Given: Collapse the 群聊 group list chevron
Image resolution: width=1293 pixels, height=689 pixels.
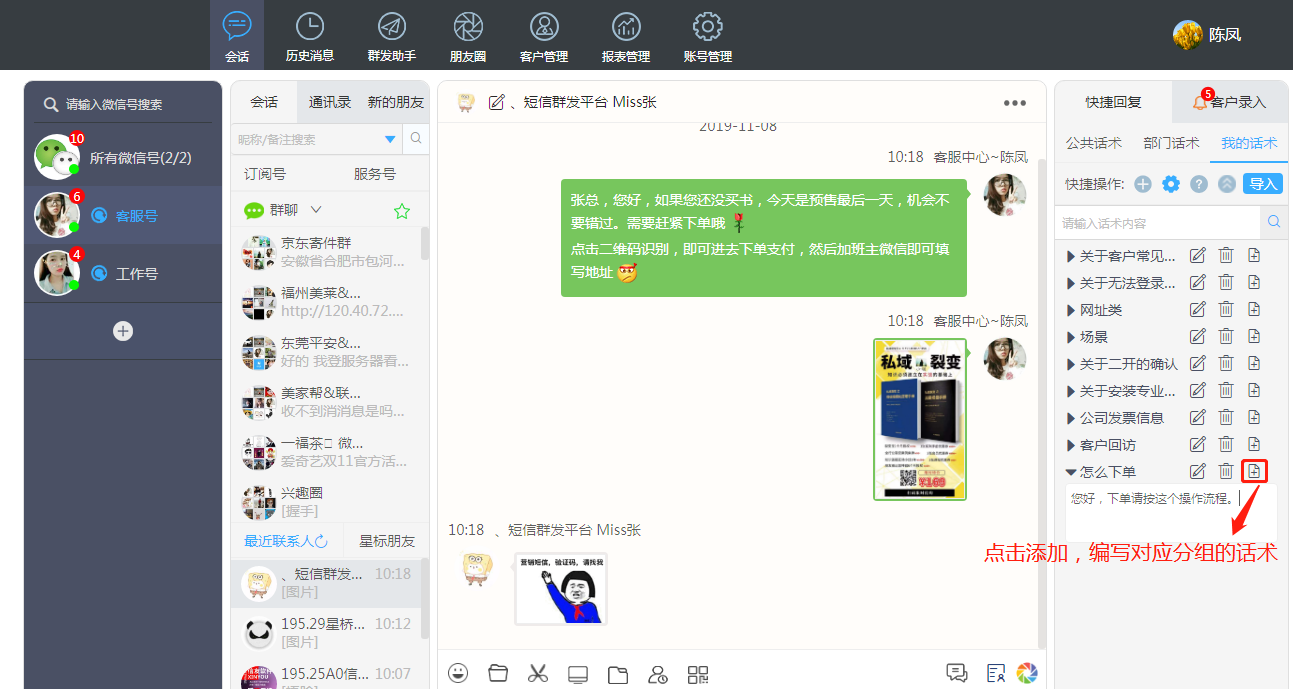Looking at the screenshot, I should 316,210.
